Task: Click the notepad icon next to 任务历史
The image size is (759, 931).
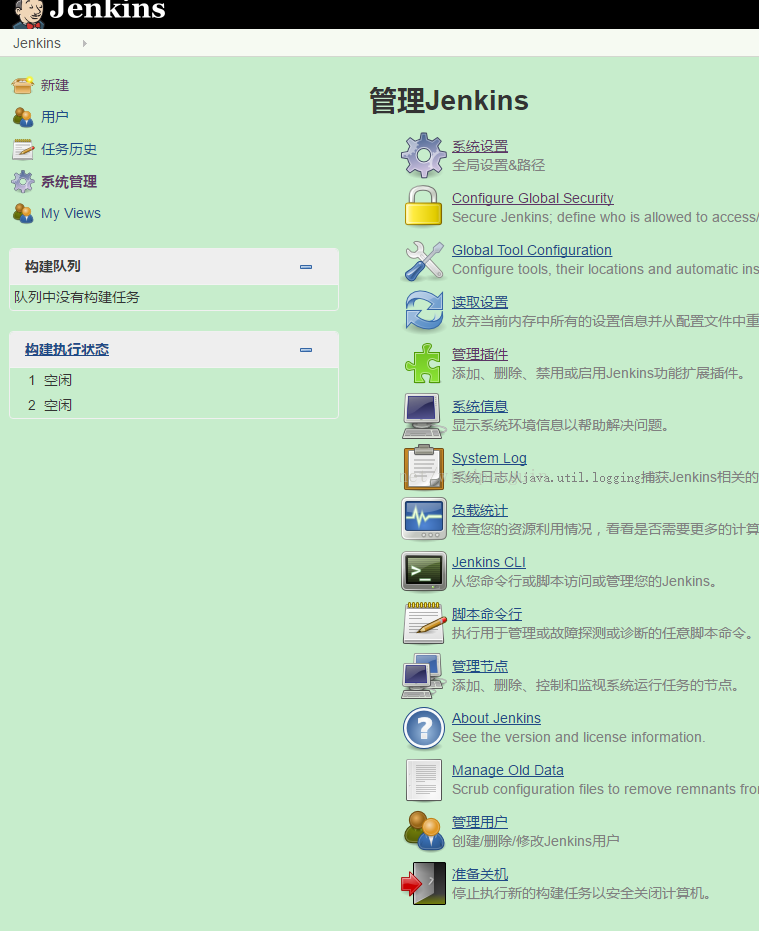Action: (23, 149)
